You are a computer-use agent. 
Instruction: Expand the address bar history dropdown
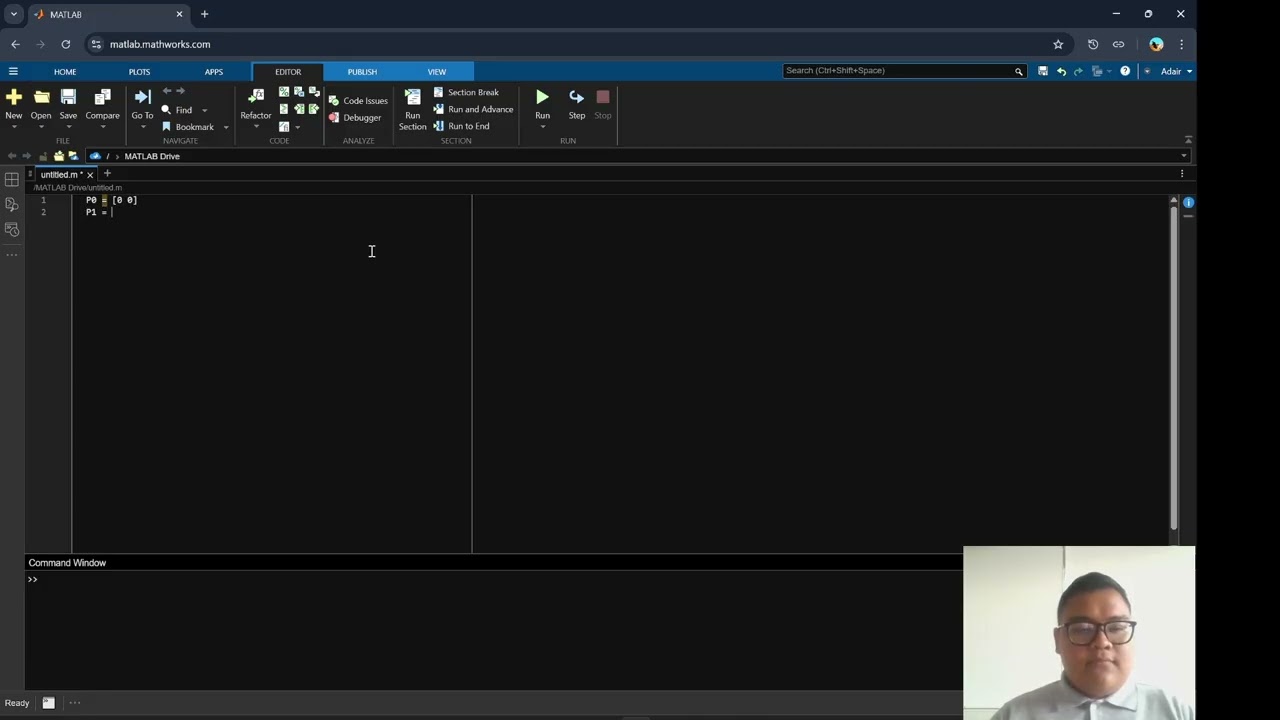point(1184,156)
